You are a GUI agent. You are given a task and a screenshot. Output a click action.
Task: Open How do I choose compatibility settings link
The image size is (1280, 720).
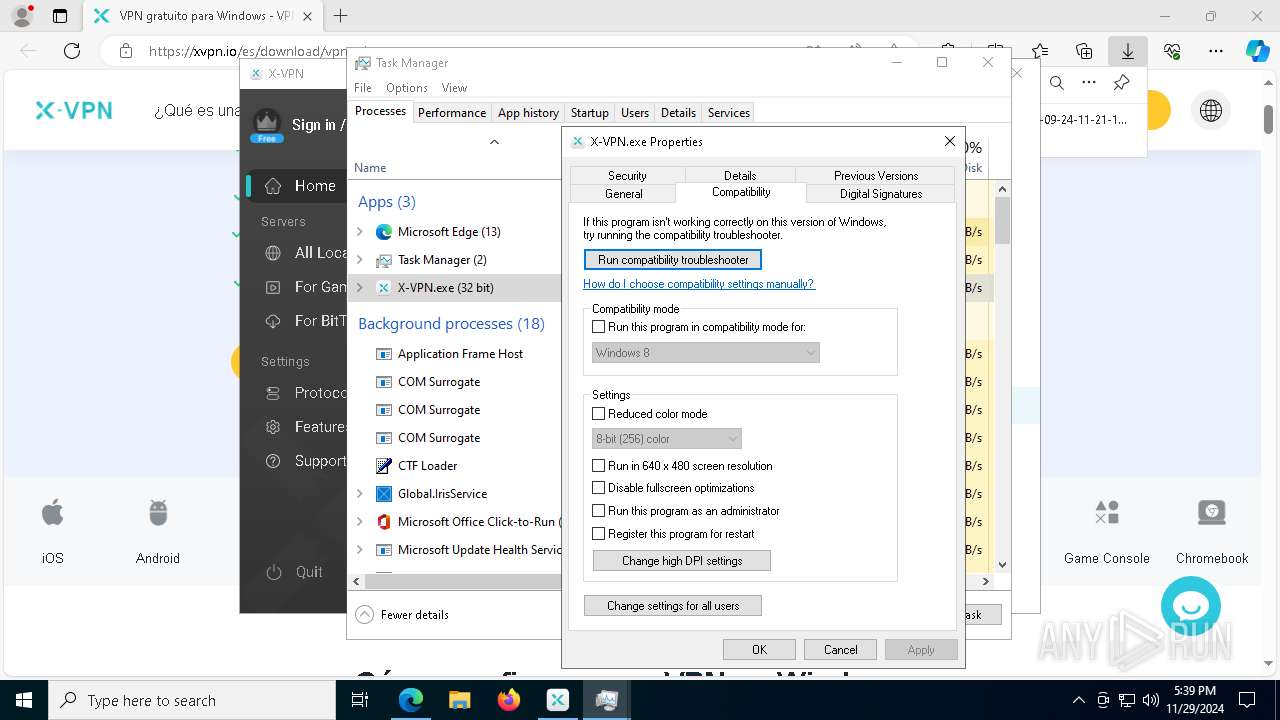coord(699,284)
